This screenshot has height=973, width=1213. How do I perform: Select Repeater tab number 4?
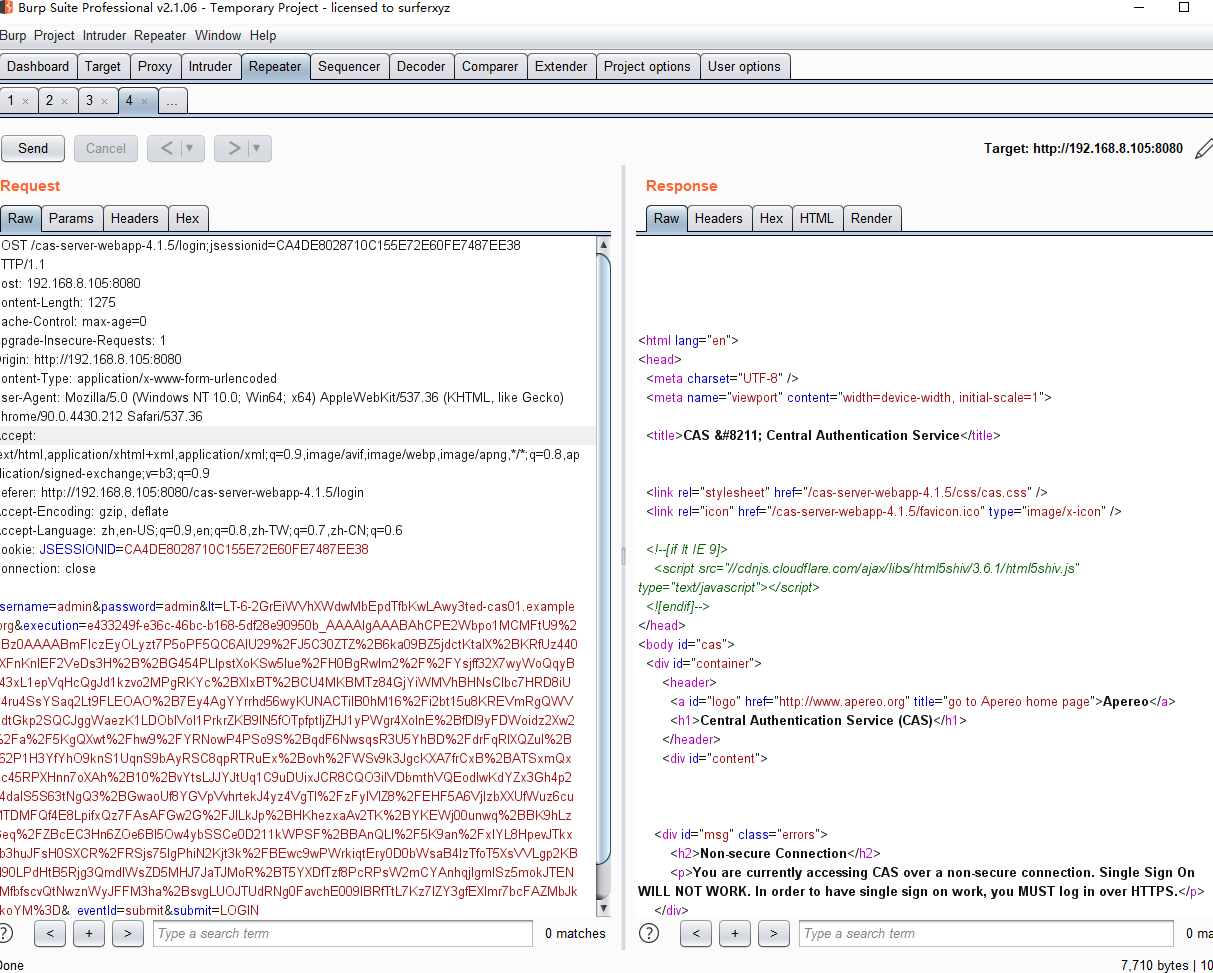[129, 101]
